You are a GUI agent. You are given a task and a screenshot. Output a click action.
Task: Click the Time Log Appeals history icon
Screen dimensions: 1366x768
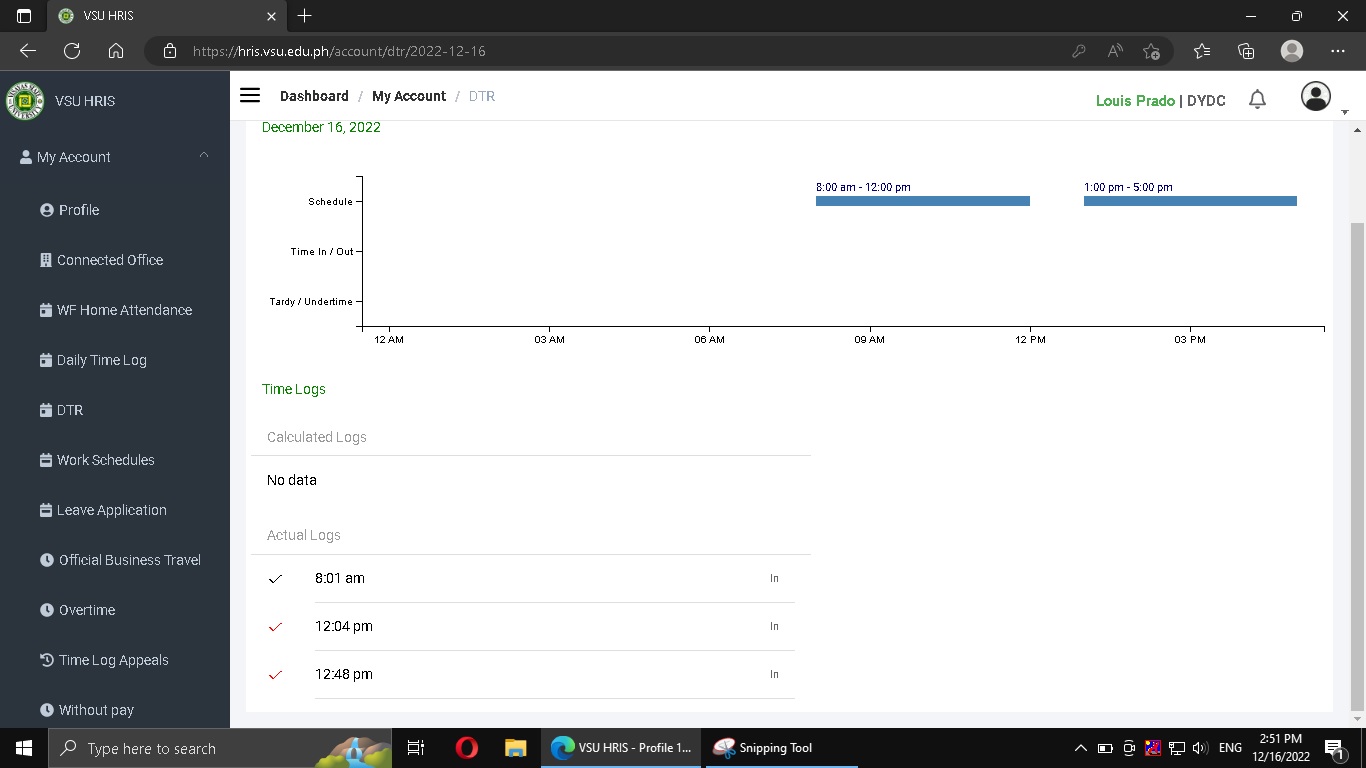click(x=47, y=660)
